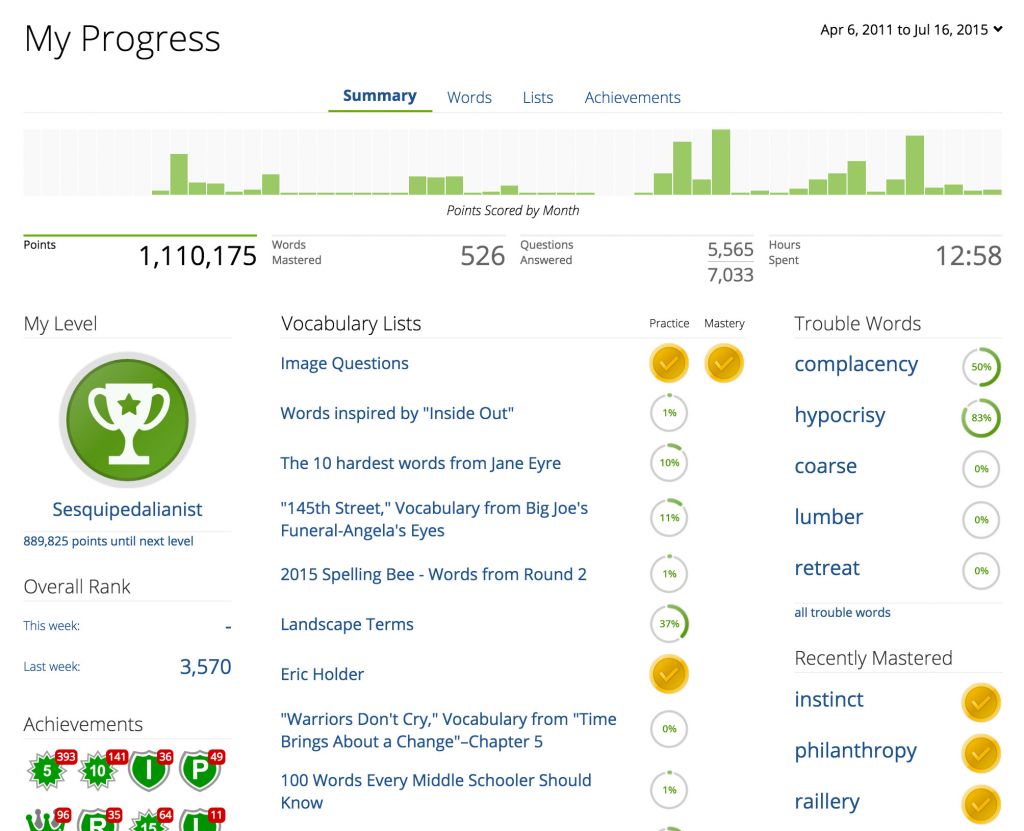Click the green shield badge with letter P
1024x831 pixels.
[x=200, y=770]
